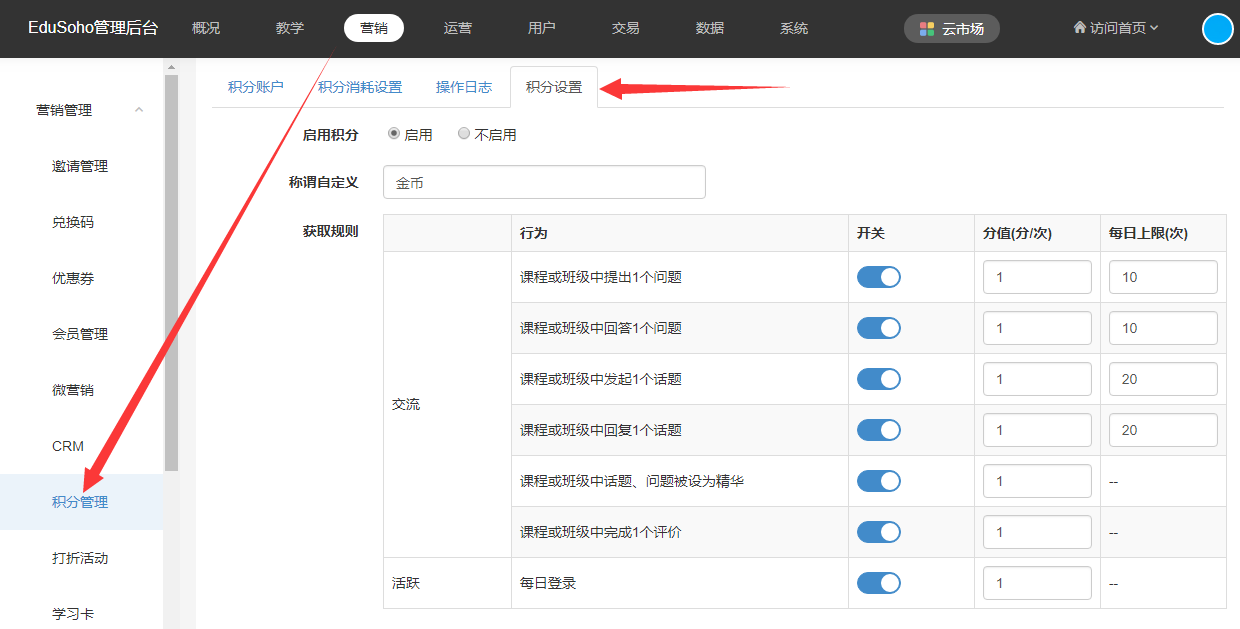This screenshot has width=1240, height=629.
Task: Open the 积分消耗设置 tab
Action: coord(360,87)
